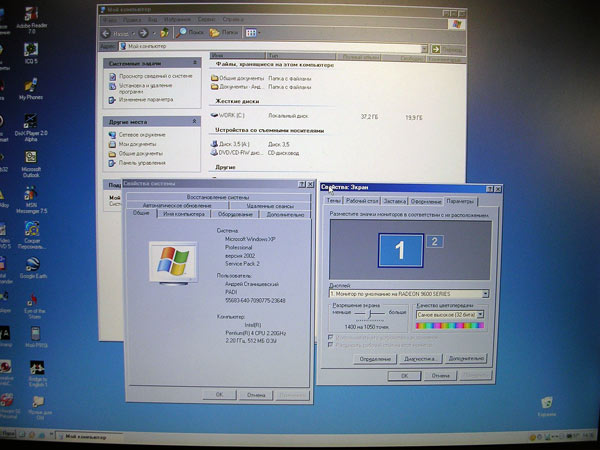Click OK in the Свойства: Экран dialog

(404, 376)
